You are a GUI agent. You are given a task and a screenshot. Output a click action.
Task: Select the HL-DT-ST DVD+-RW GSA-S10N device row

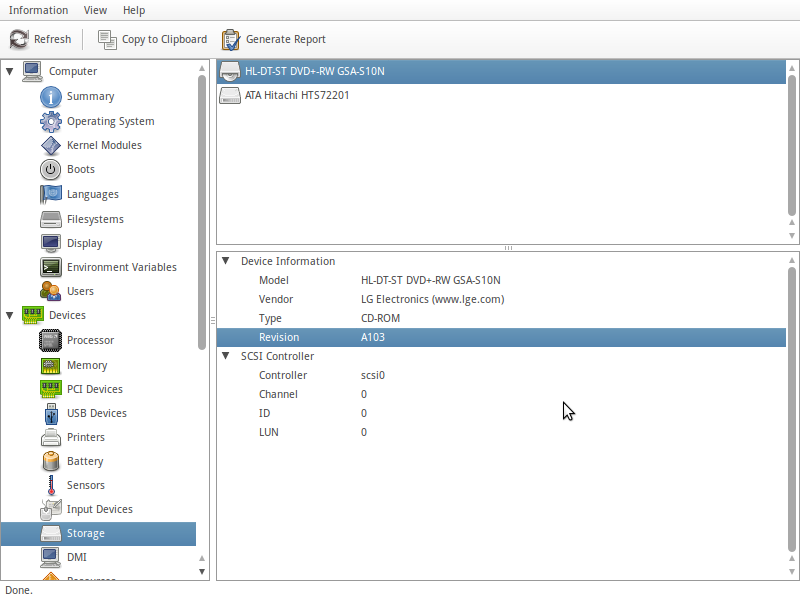[x=502, y=71]
